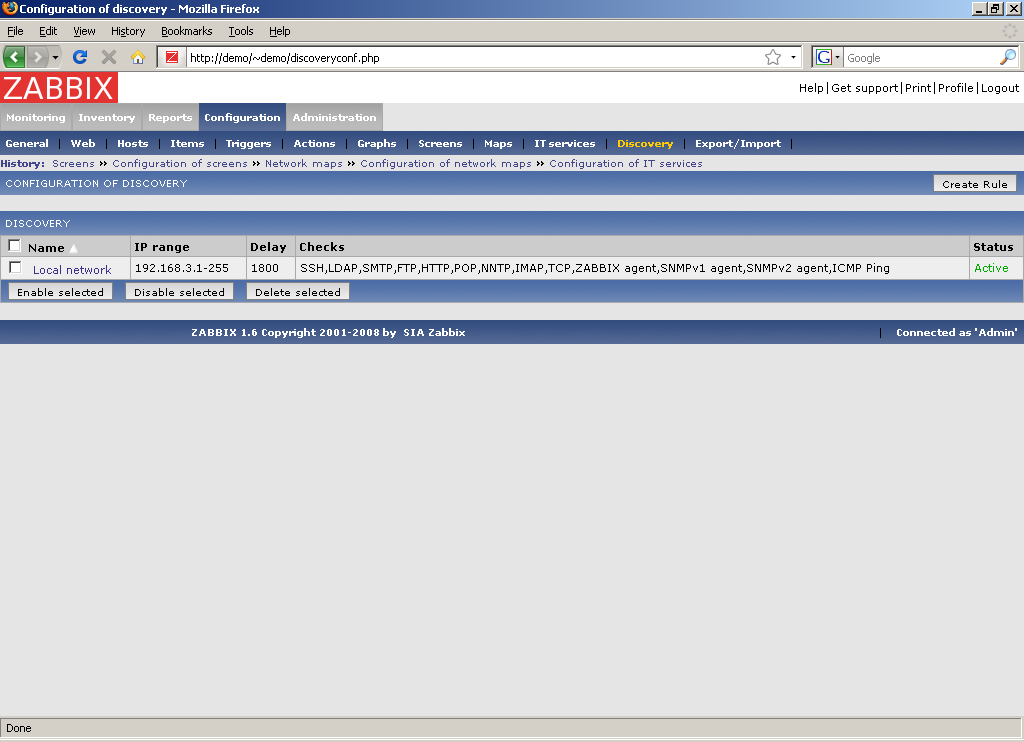Click the Zabbix site favicon in address bar
The width and height of the screenshot is (1024, 742).
[172, 57]
